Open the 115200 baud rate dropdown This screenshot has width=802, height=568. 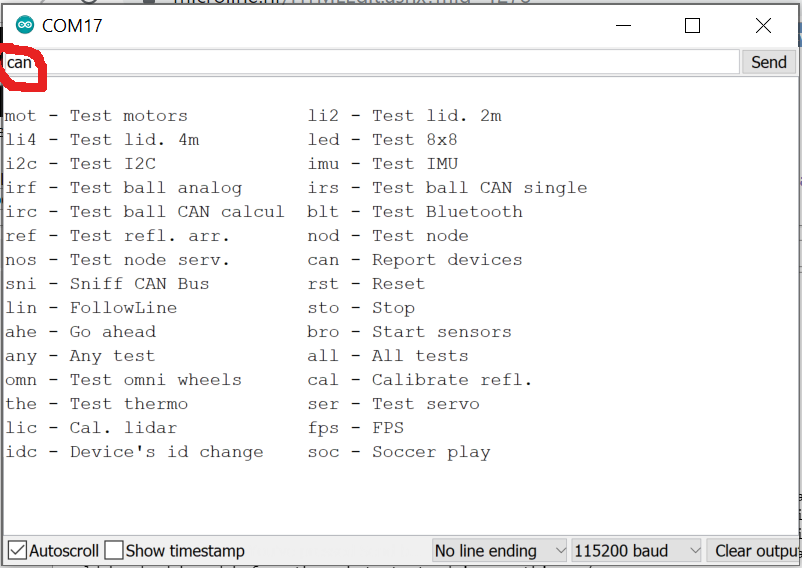636,551
